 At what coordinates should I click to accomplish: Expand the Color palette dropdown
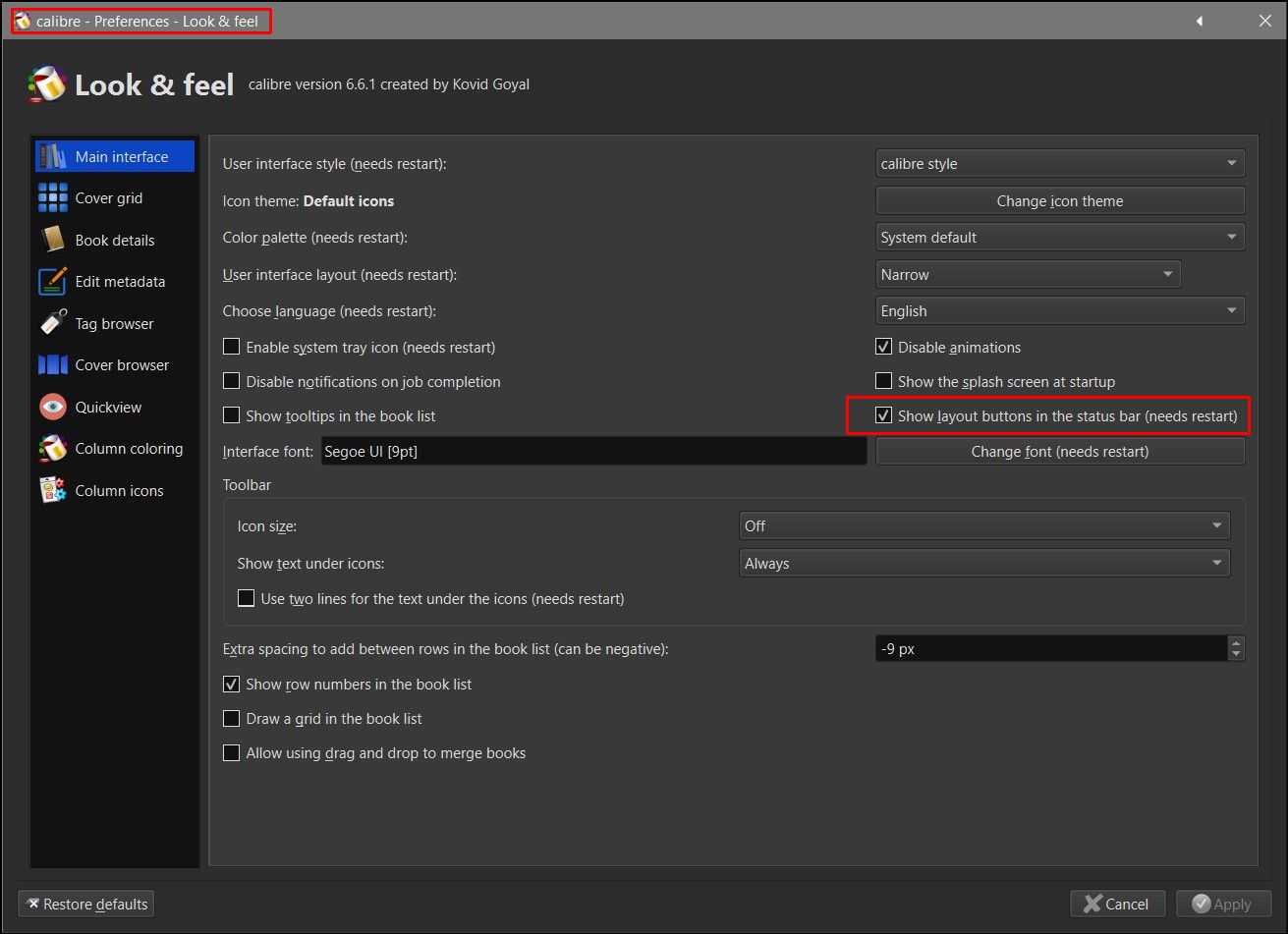point(1060,238)
